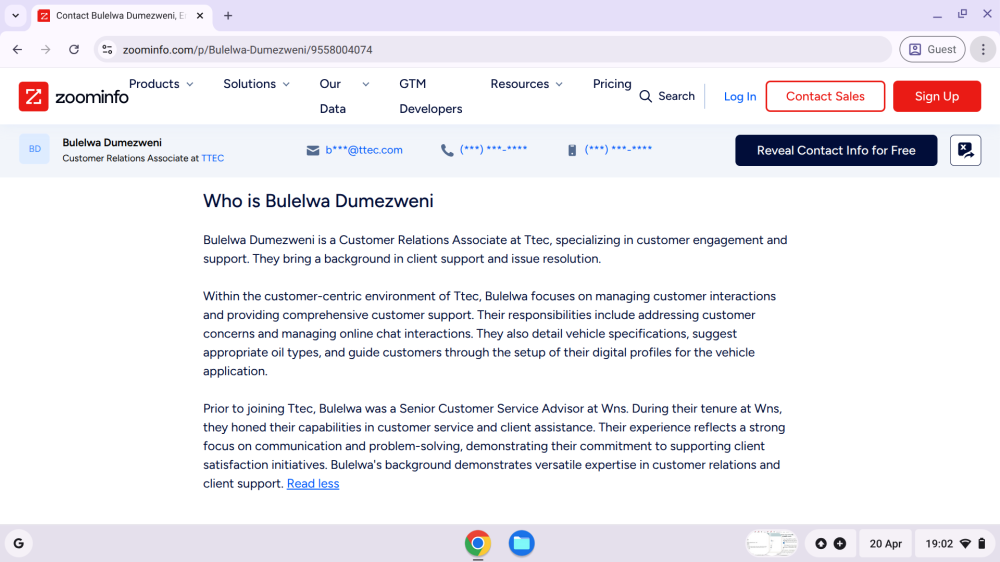Click the ZoomInfo logo
Viewport: 1000px width, 562px height.
(x=73, y=96)
